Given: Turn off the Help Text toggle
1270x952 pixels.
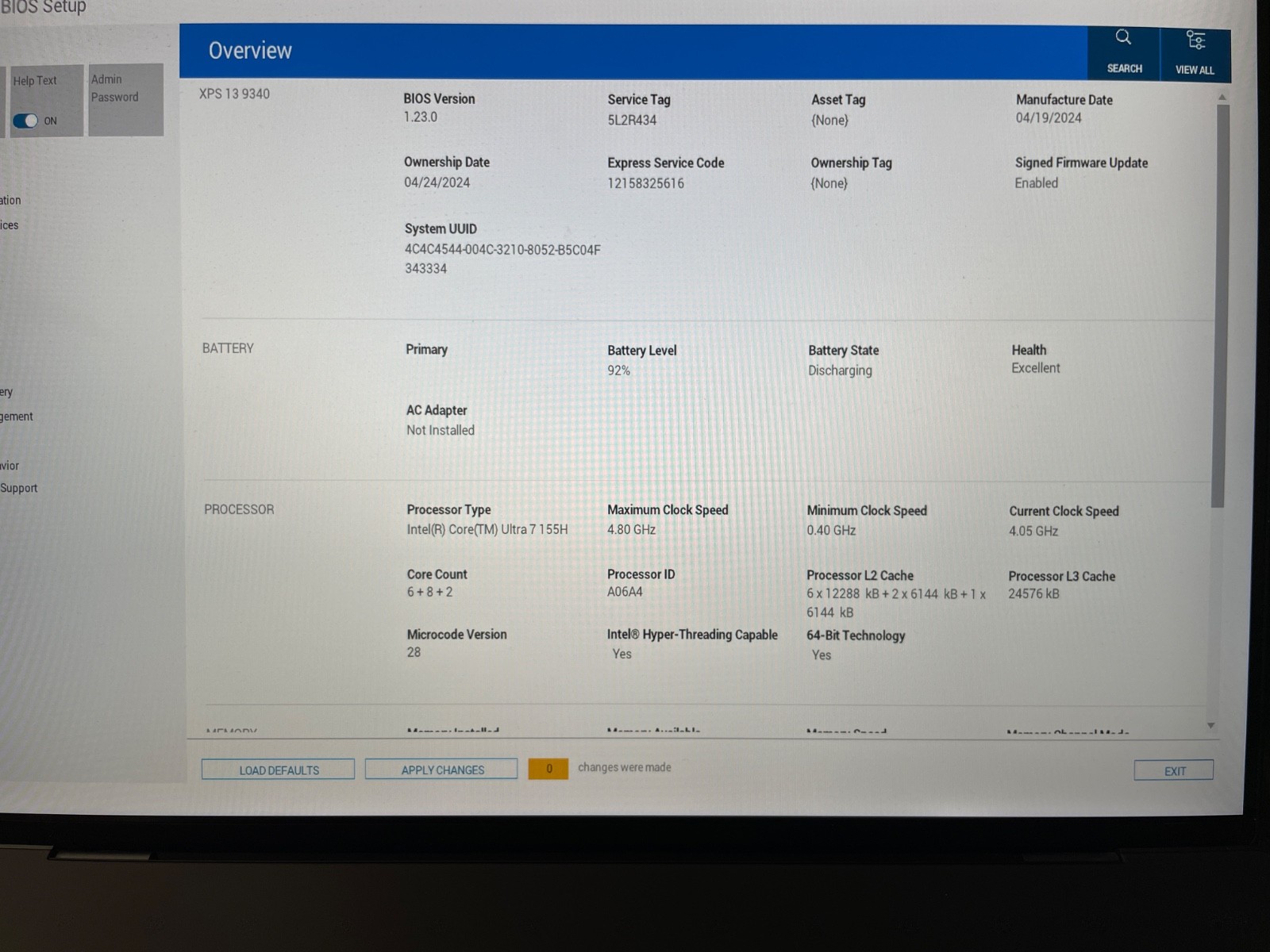Looking at the screenshot, I should coord(25,121).
